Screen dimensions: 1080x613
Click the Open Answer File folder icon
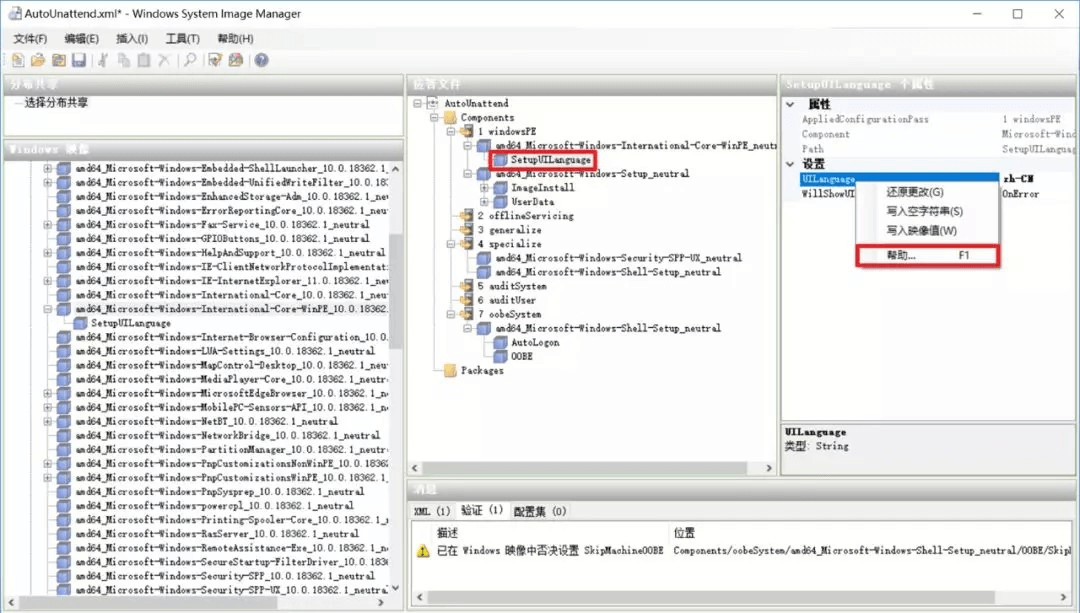click(37, 61)
